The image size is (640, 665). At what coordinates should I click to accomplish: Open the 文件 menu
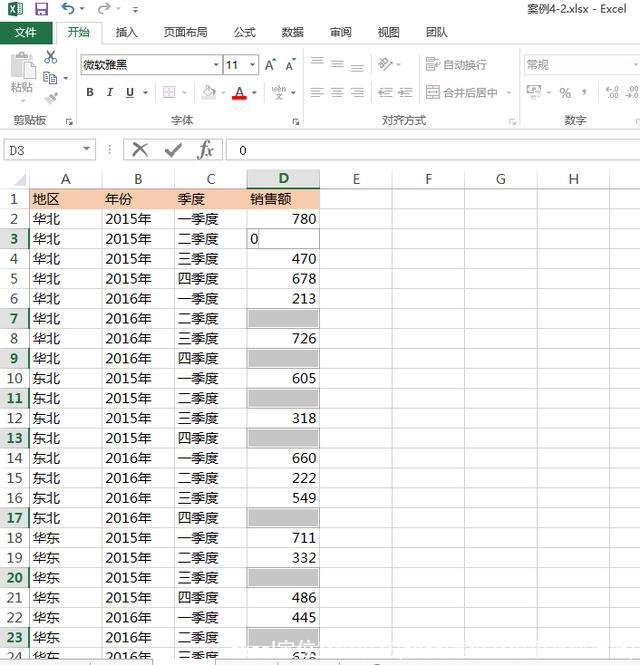coord(25,32)
